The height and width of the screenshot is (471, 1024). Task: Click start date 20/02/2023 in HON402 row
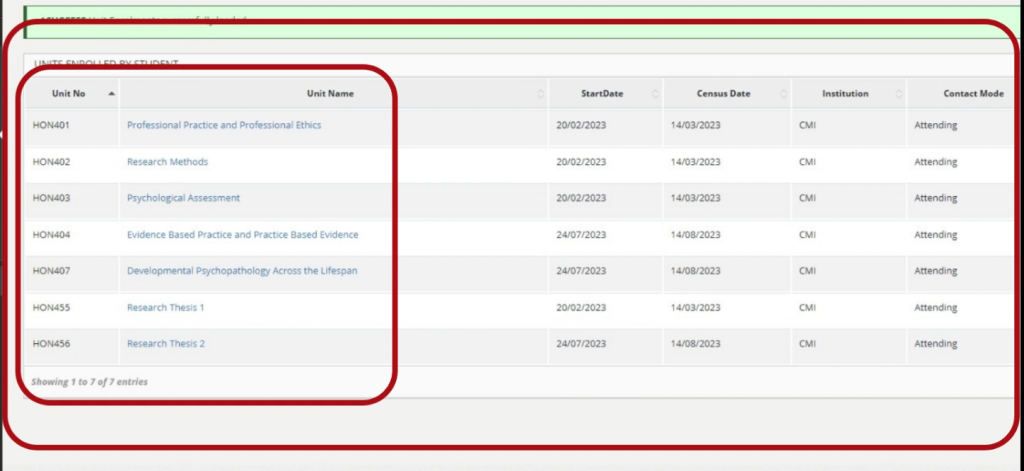click(x=581, y=161)
